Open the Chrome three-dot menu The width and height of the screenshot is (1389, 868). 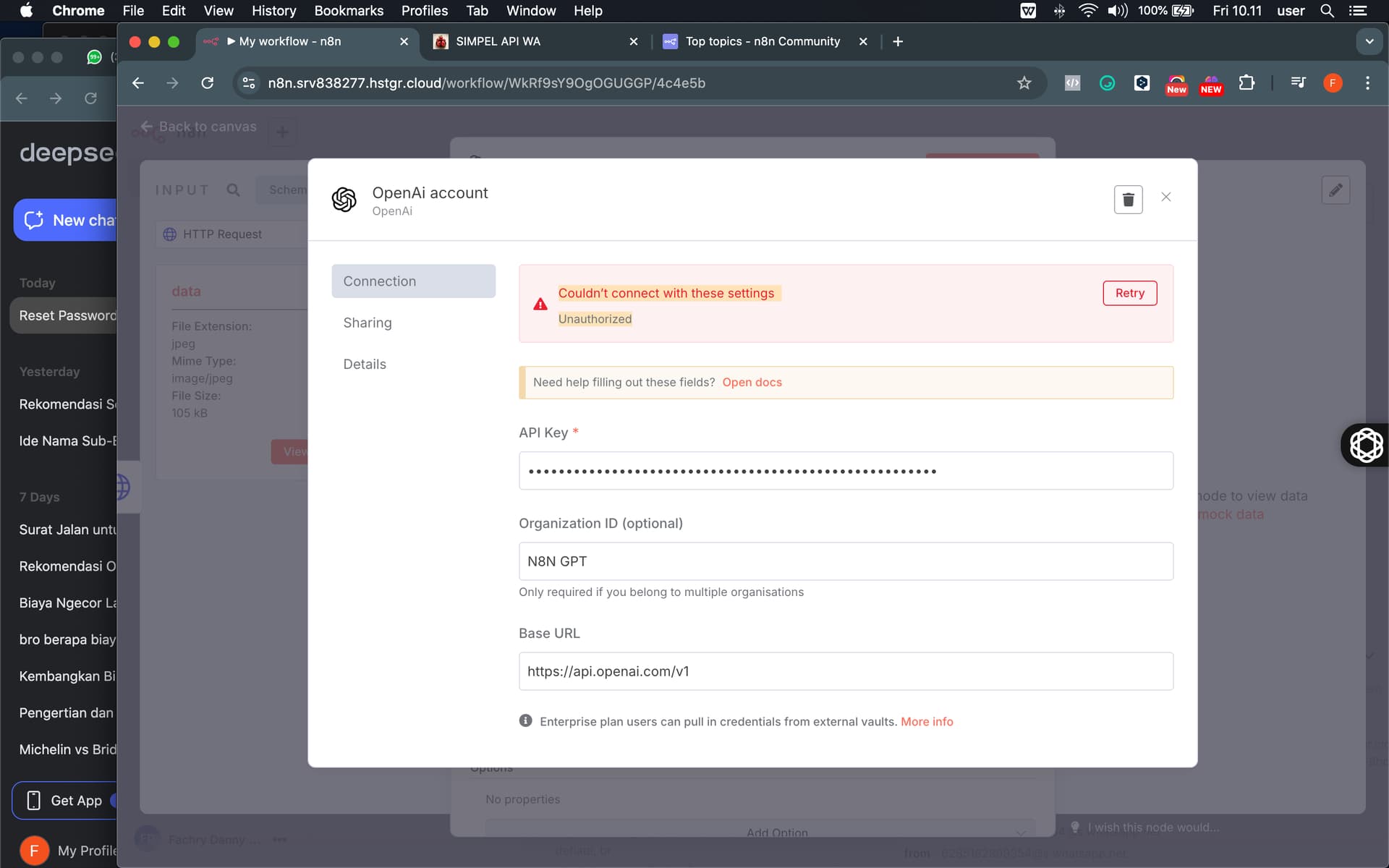pos(1367,83)
